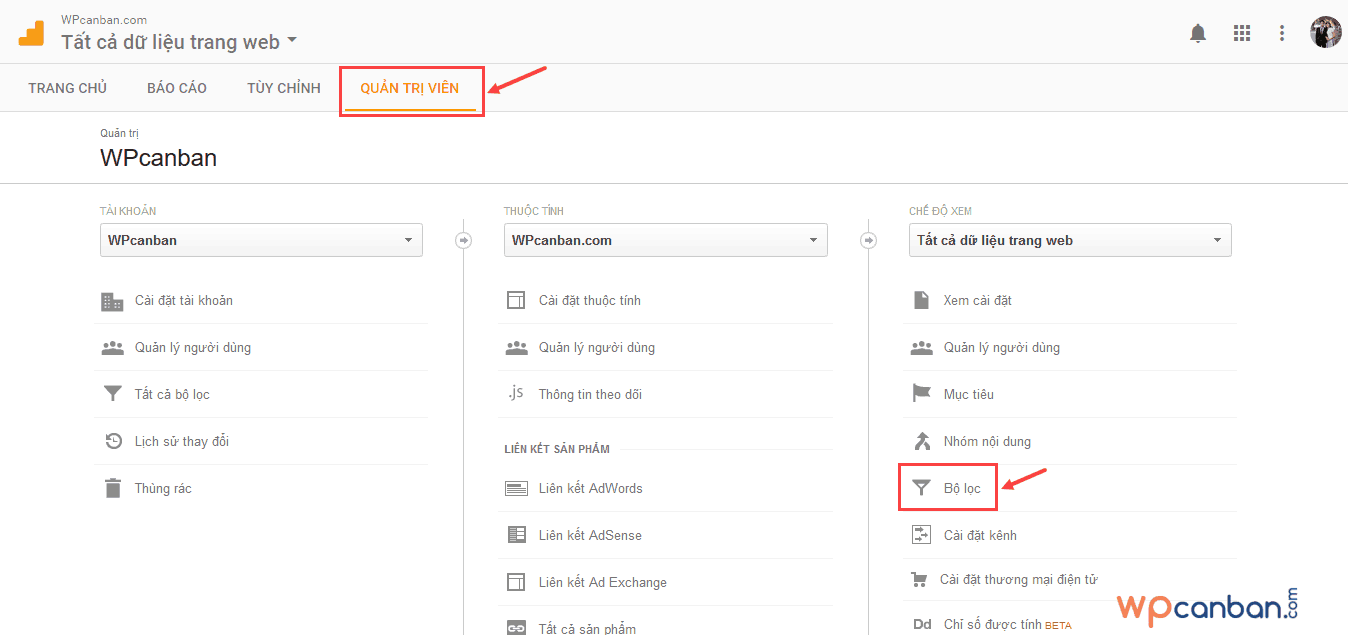Open the Tất cả dữ liệu trang web header selector
Image resolution: width=1348 pixels, height=635 pixels.
click(x=179, y=42)
